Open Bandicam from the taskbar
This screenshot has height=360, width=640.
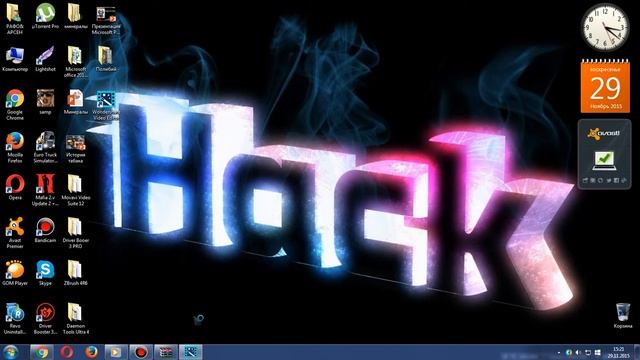141,352
